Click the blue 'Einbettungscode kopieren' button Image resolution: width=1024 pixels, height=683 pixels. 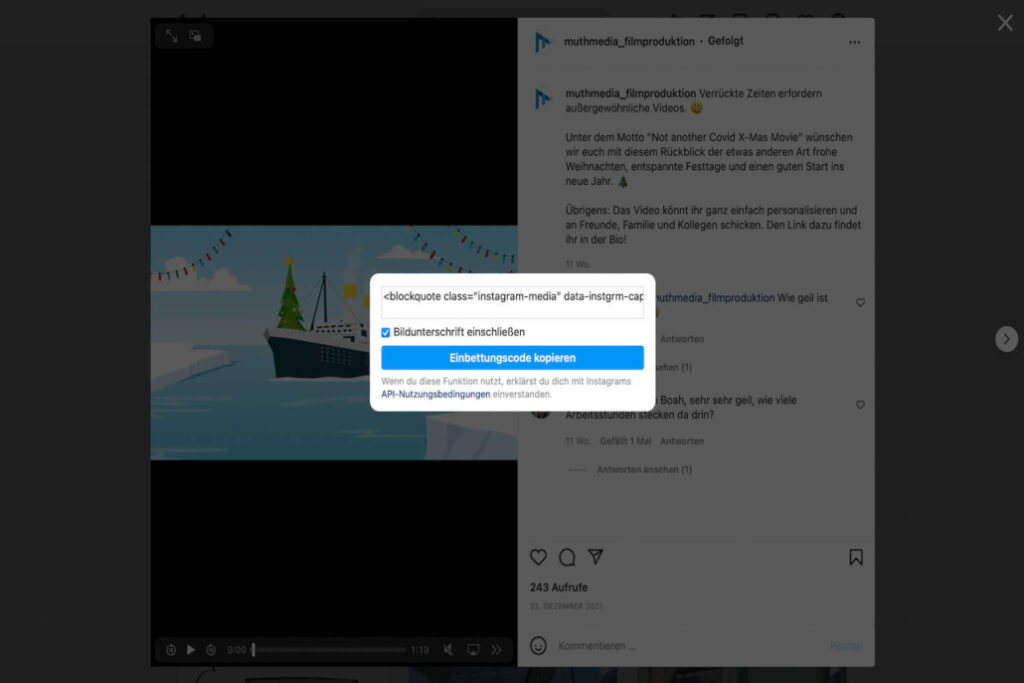coord(512,357)
